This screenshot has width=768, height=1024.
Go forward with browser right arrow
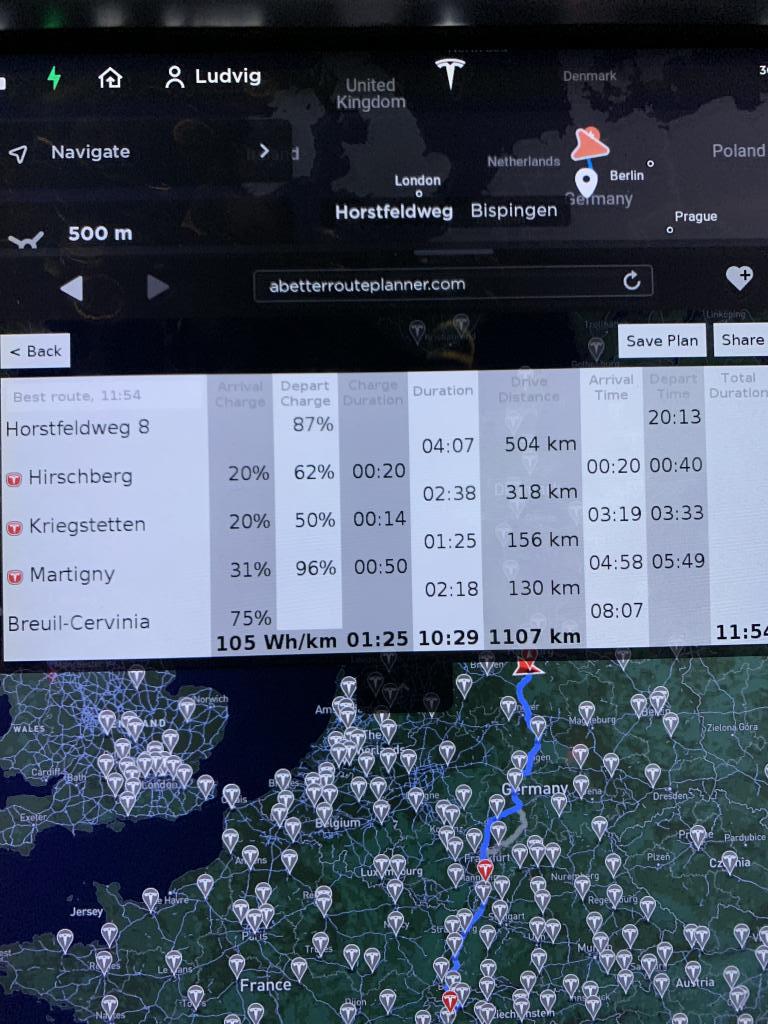(x=157, y=287)
